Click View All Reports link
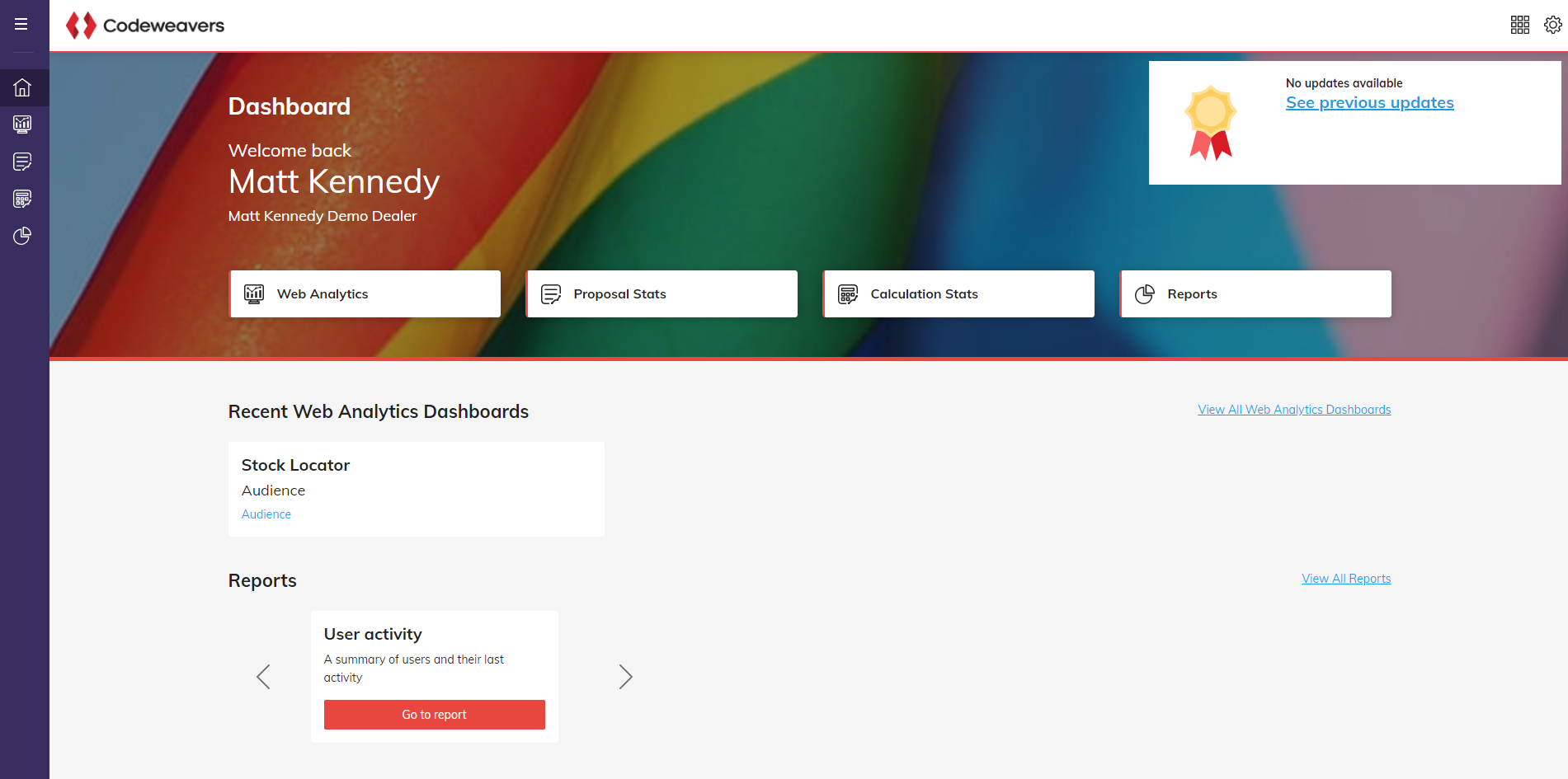The height and width of the screenshot is (779, 1568). tap(1346, 579)
